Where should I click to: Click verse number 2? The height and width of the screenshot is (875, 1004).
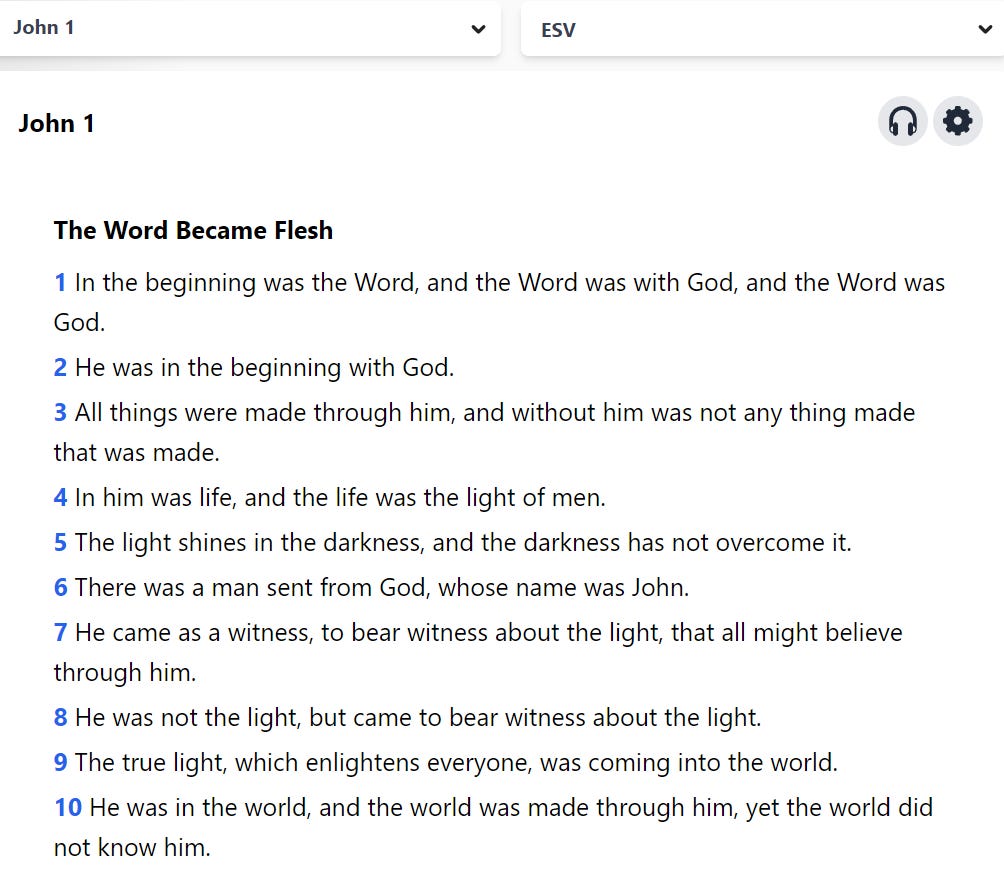point(60,367)
